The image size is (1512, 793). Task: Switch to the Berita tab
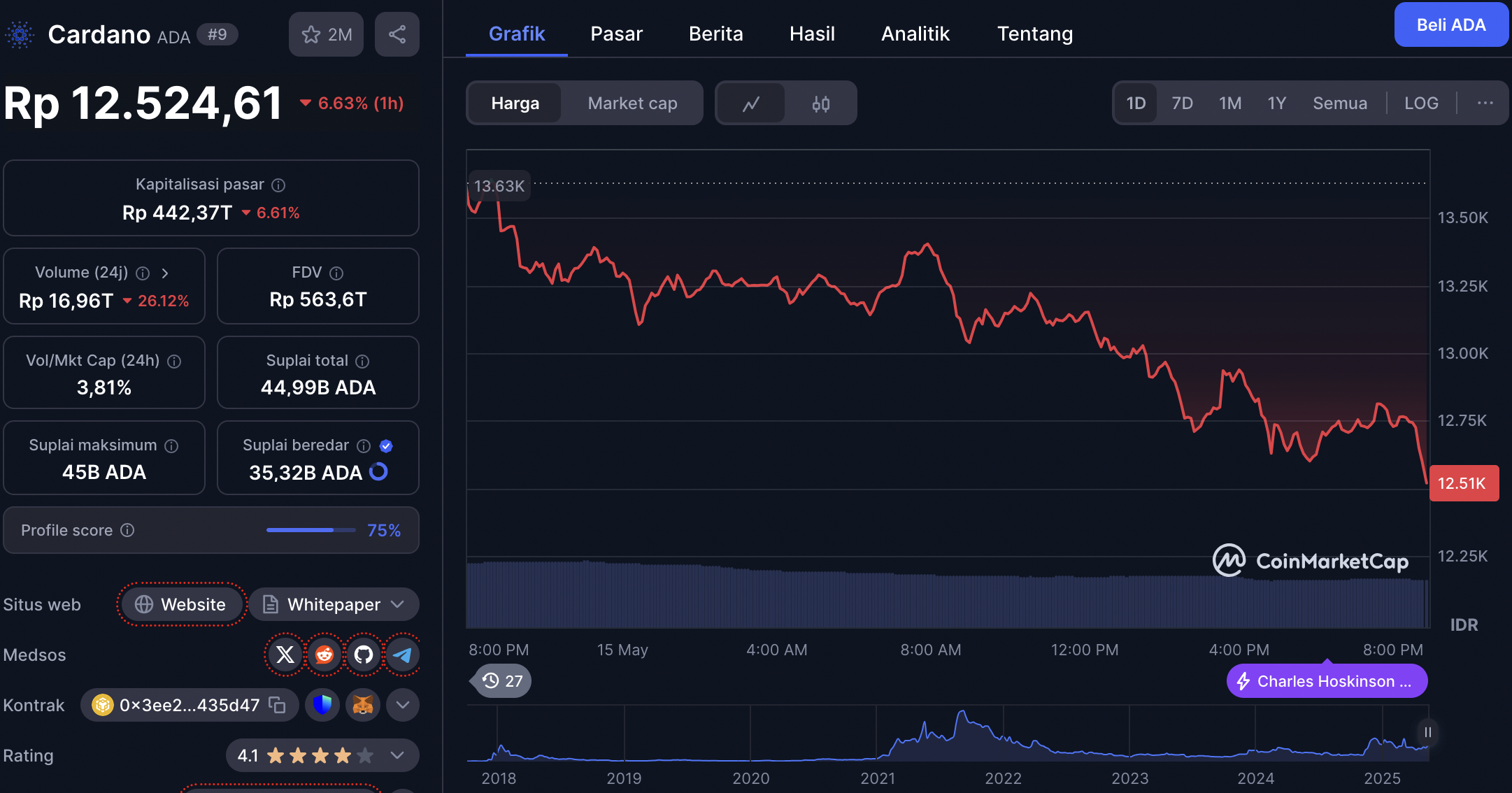pyautogui.click(x=715, y=34)
